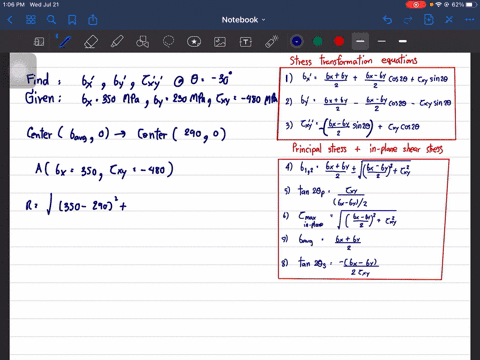Select the Shapes tool

click(x=142, y=42)
